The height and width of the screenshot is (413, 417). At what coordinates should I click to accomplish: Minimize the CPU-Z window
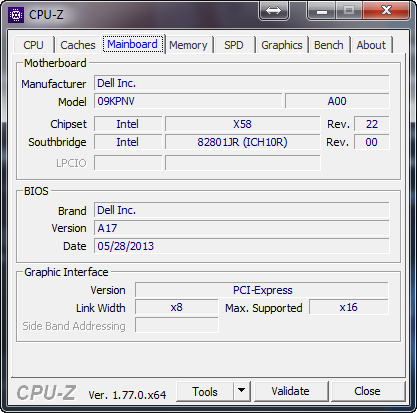point(322,10)
